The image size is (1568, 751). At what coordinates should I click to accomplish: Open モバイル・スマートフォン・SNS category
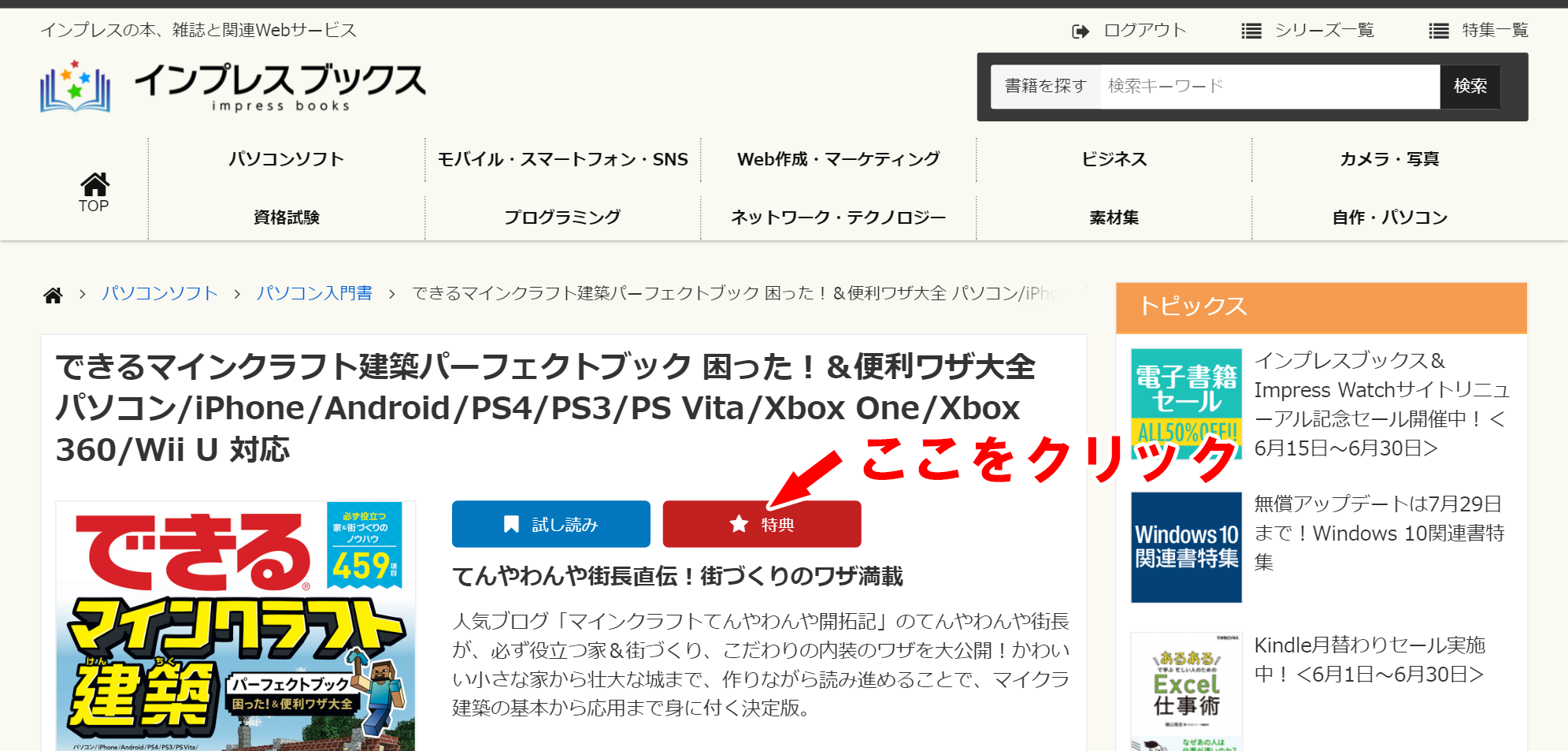click(562, 159)
